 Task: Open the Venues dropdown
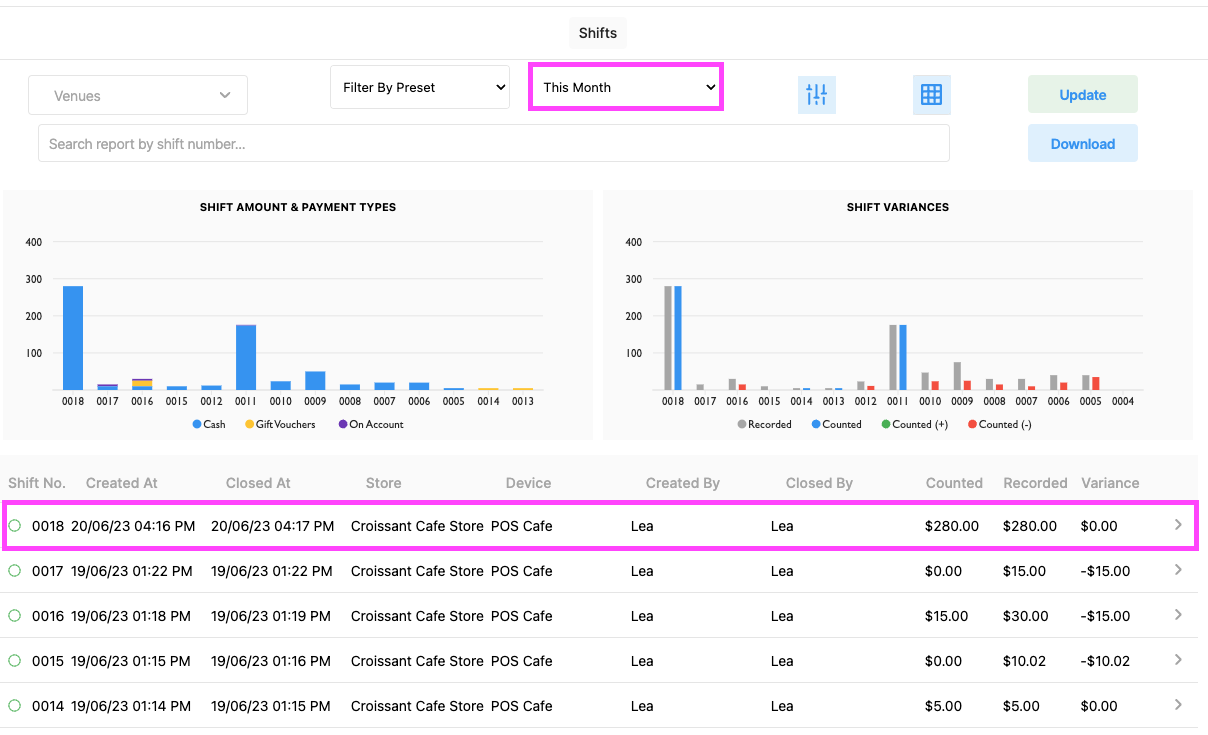click(138, 96)
